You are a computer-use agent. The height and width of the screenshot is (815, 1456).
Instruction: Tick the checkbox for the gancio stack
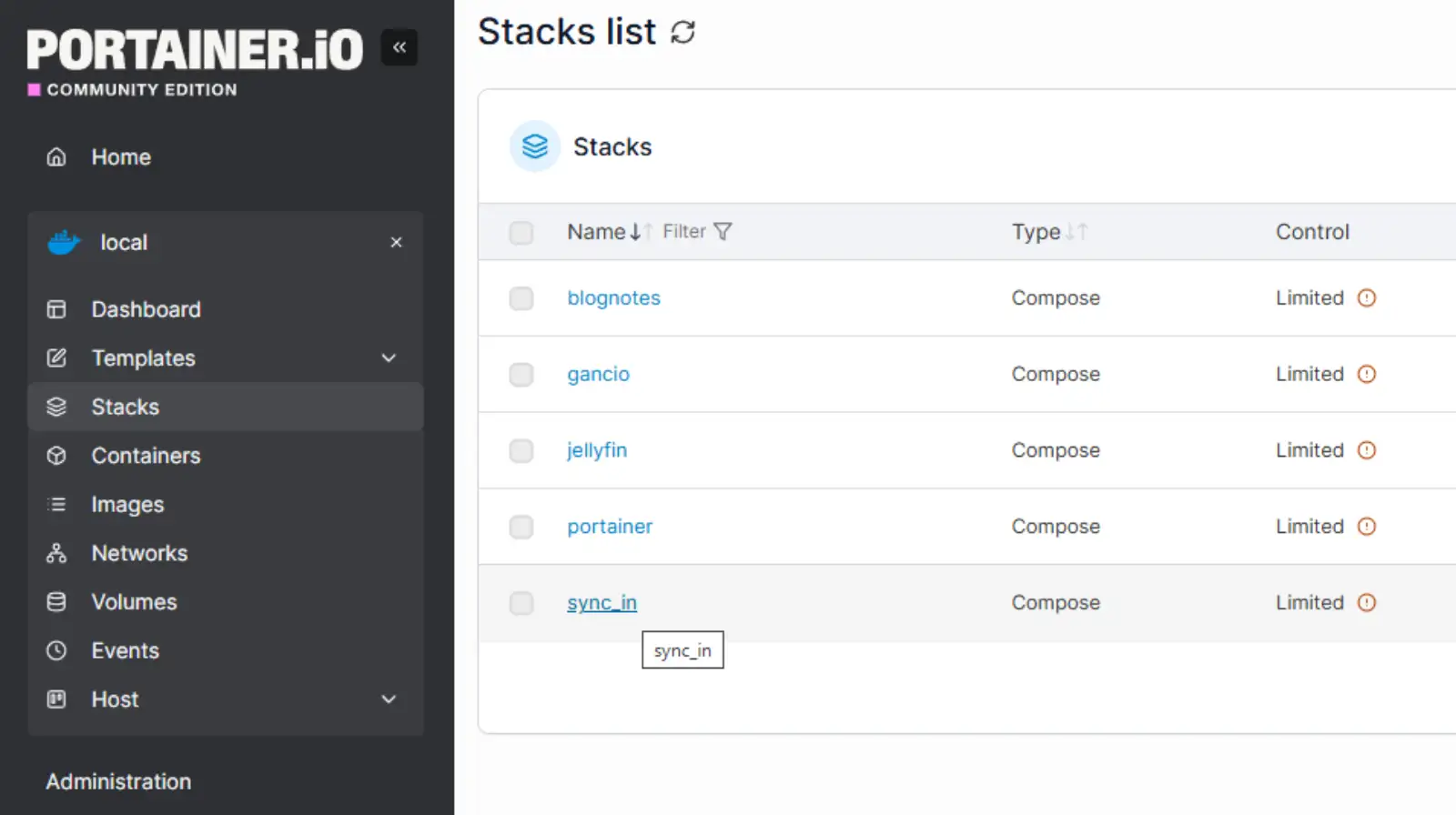coord(521,375)
